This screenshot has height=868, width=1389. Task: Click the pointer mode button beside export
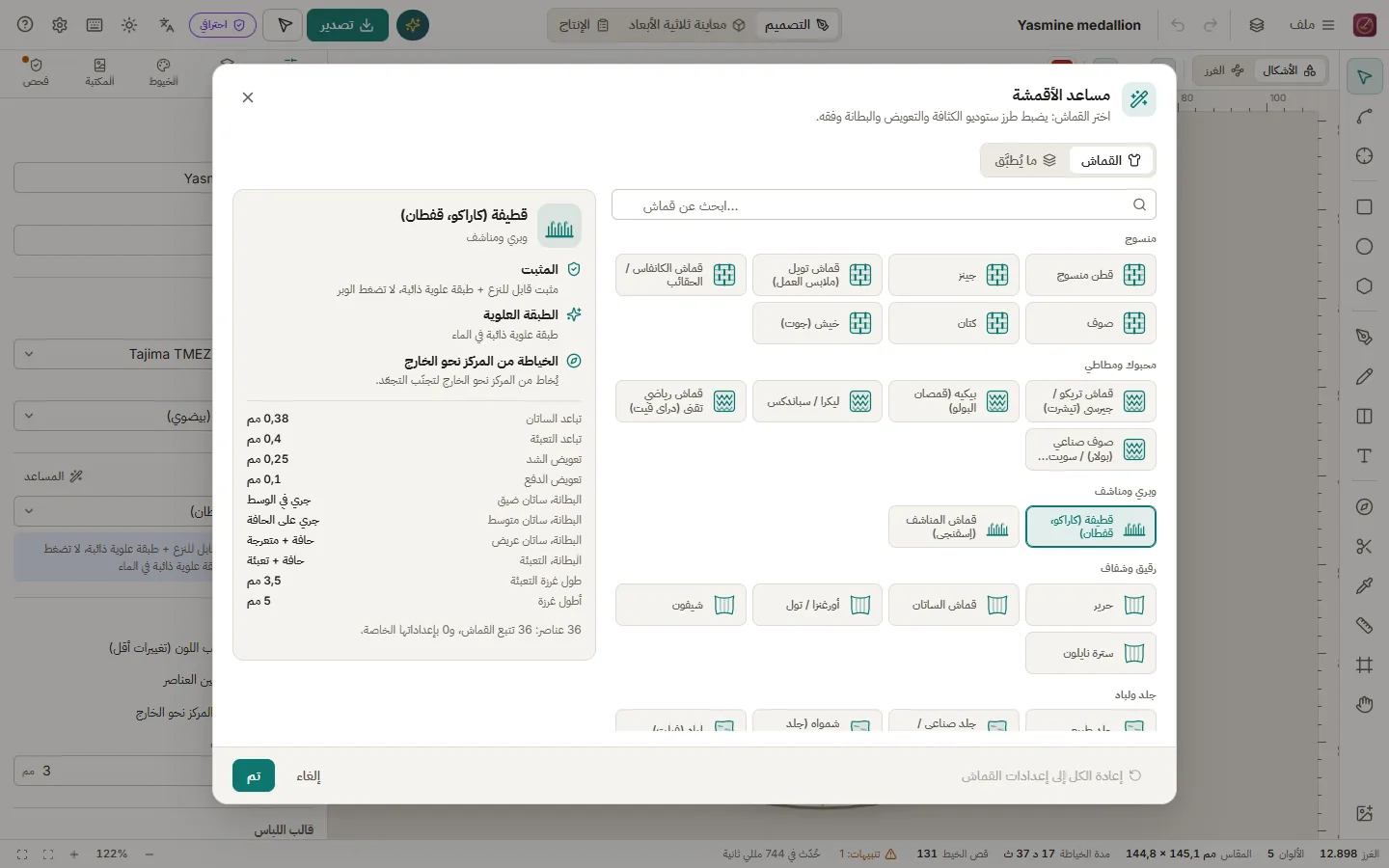coord(285,25)
